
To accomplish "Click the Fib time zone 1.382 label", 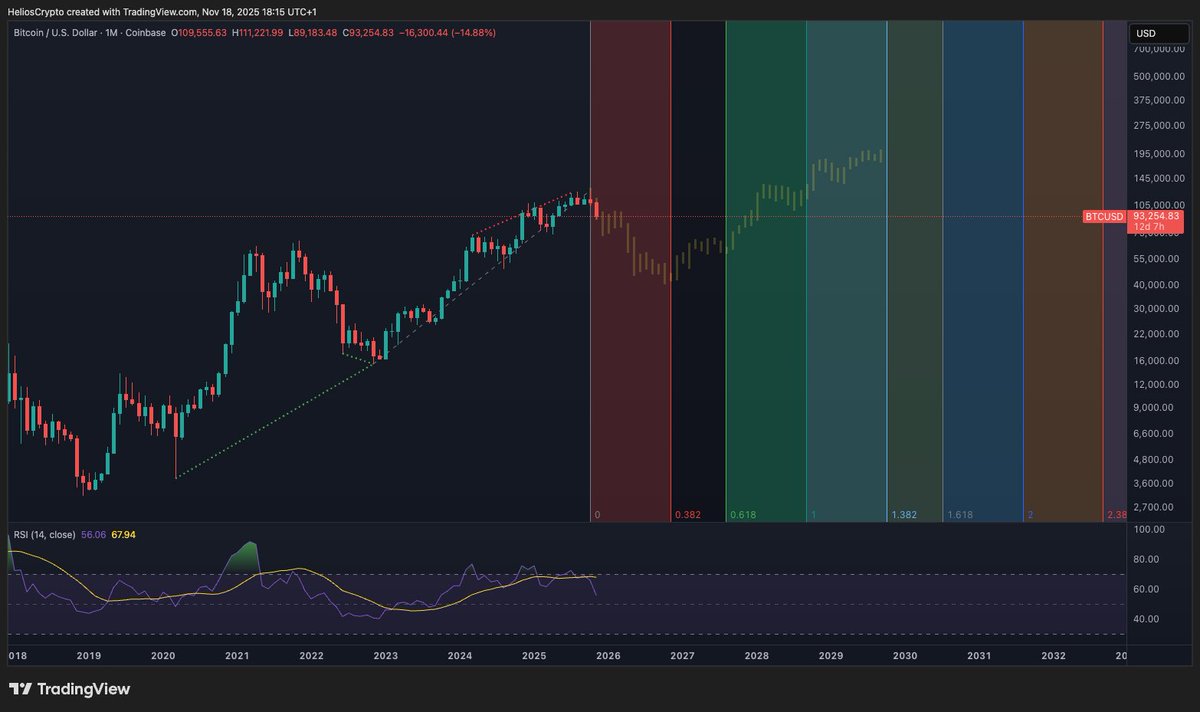I will click(x=904, y=514).
